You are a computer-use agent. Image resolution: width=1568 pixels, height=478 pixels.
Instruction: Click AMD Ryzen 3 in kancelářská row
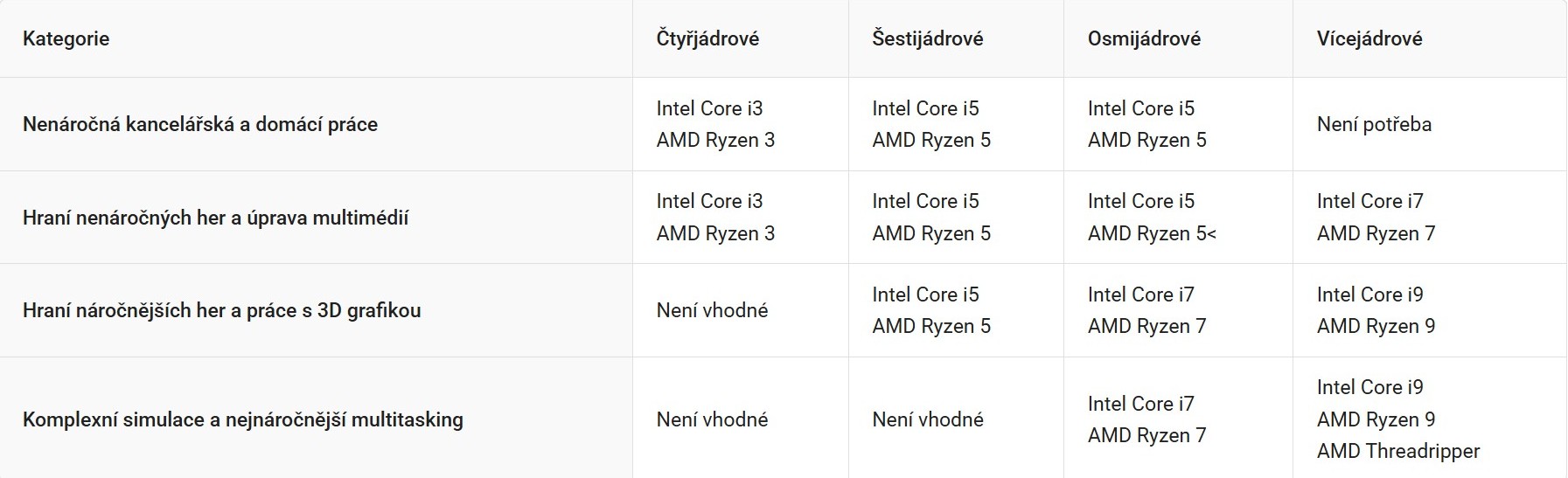pyautogui.click(x=715, y=140)
